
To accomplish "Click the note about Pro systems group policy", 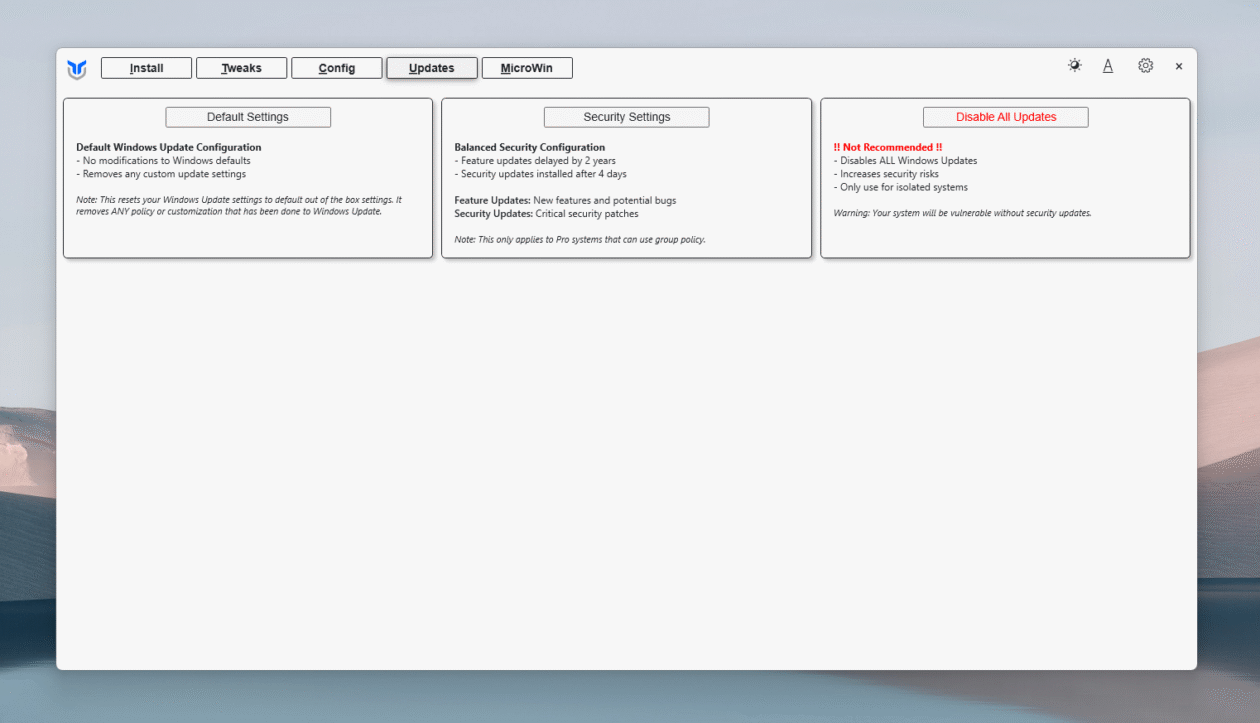I will [580, 240].
